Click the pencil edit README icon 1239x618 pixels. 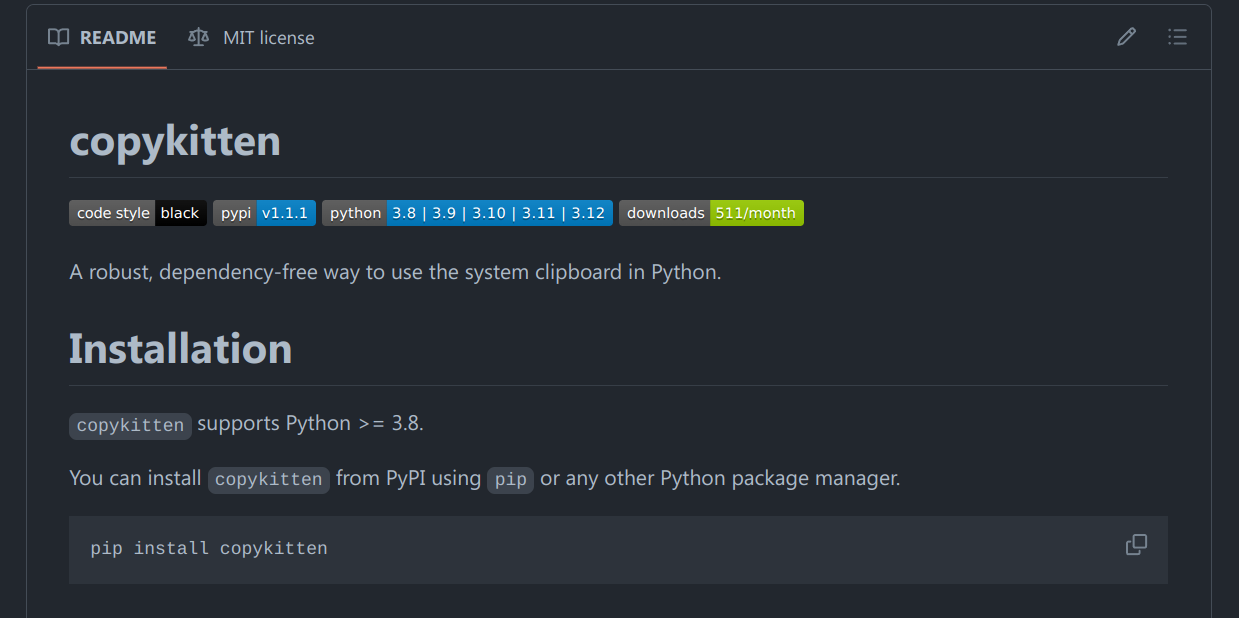pos(1126,38)
